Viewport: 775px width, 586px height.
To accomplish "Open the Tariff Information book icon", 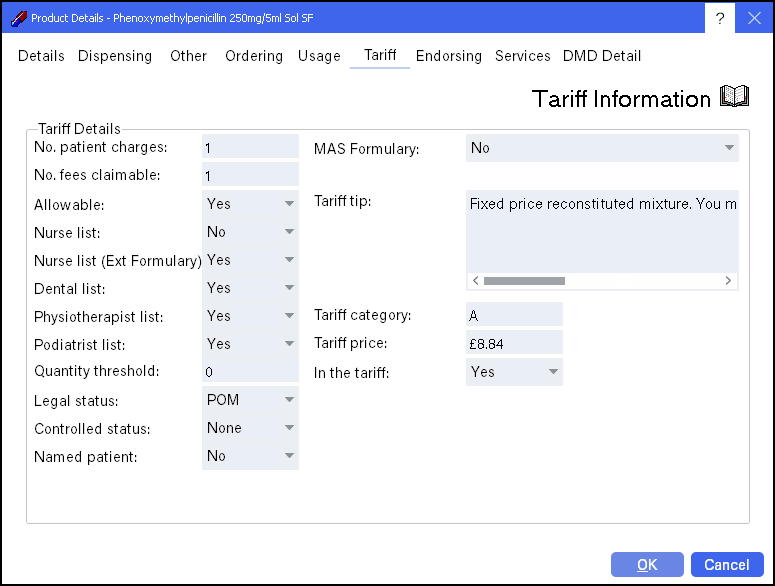I will click(734, 96).
